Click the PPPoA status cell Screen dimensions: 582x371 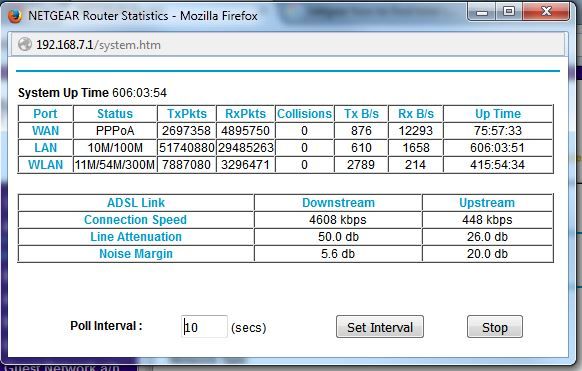click(115, 131)
